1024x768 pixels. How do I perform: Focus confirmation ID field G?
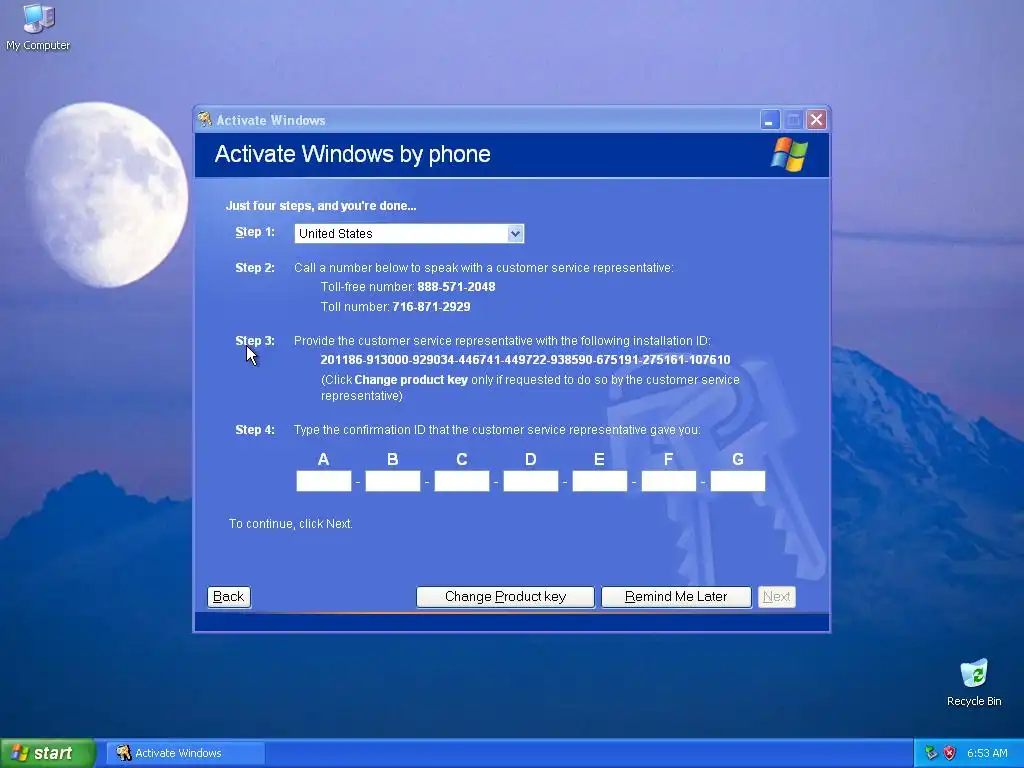point(738,481)
